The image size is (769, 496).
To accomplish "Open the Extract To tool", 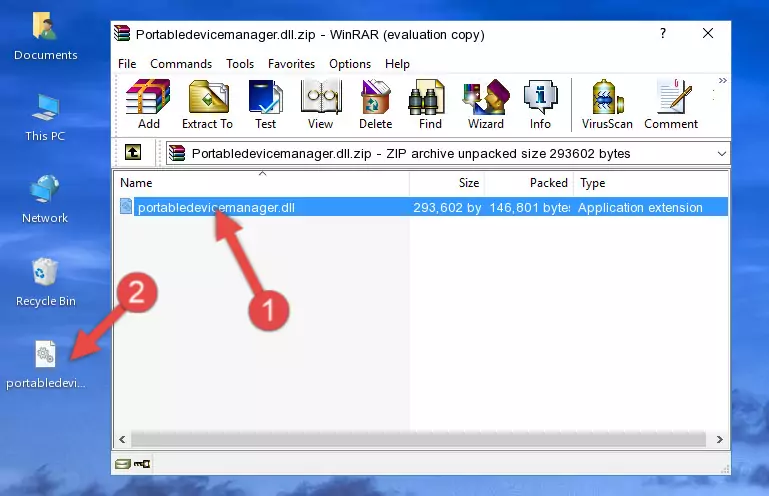I will click(207, 104).
